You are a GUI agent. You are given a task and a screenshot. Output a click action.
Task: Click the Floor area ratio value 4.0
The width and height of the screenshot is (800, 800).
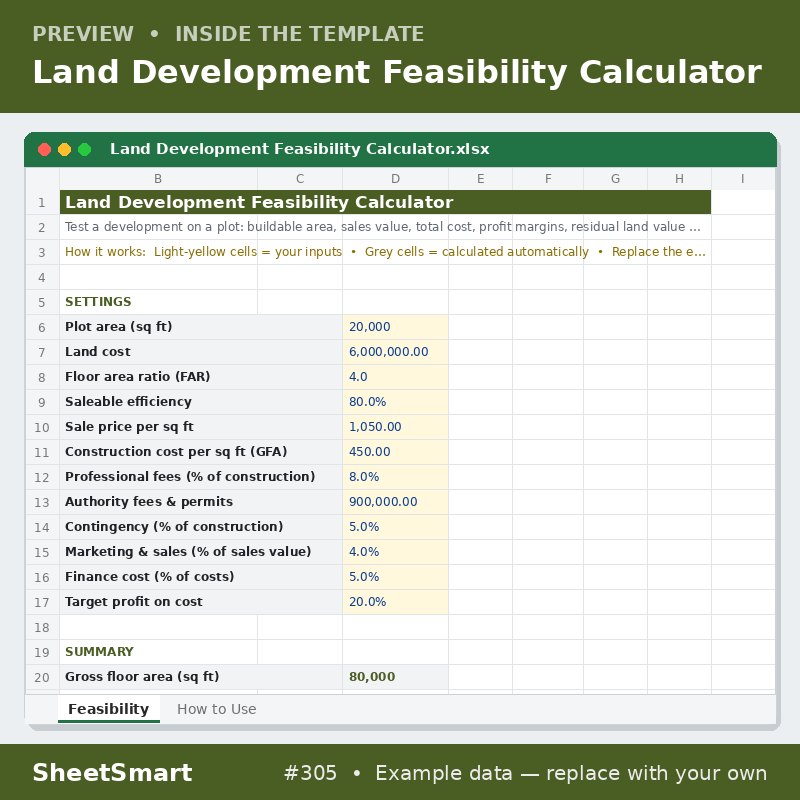pos(395,377)
